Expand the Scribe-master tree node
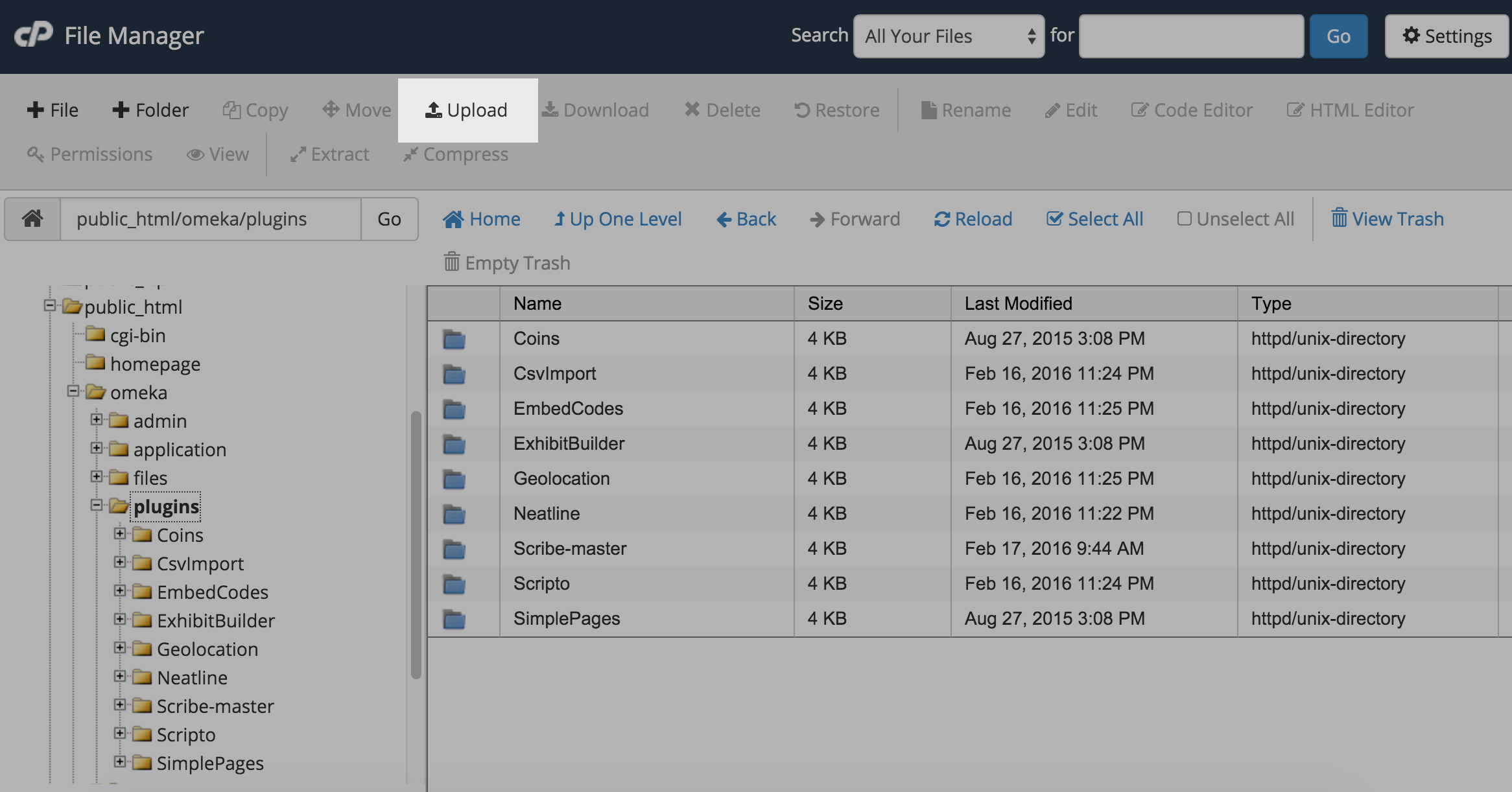1512x792 pixels. pyautogui.click(x=120, y=705)
